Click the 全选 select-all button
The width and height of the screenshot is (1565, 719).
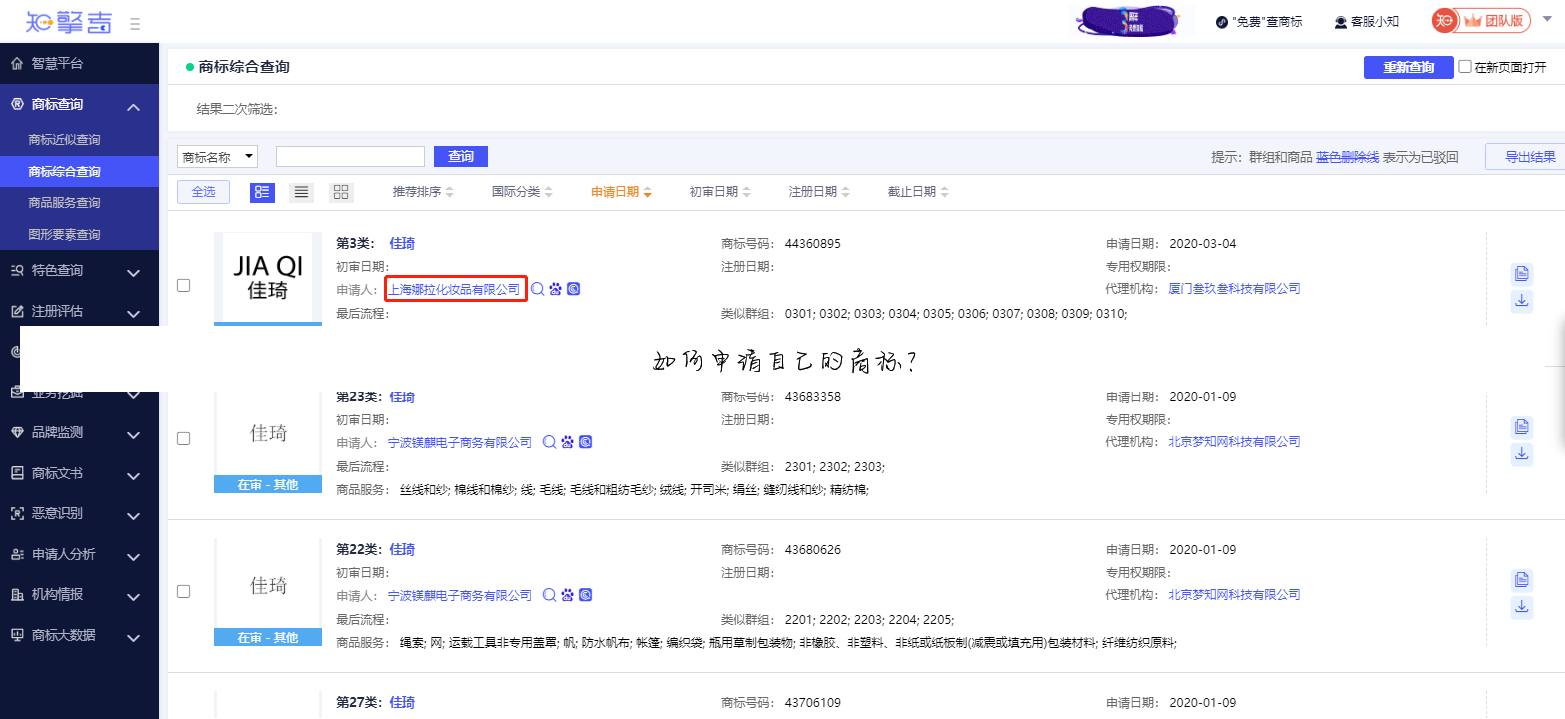tap(203, 192)
